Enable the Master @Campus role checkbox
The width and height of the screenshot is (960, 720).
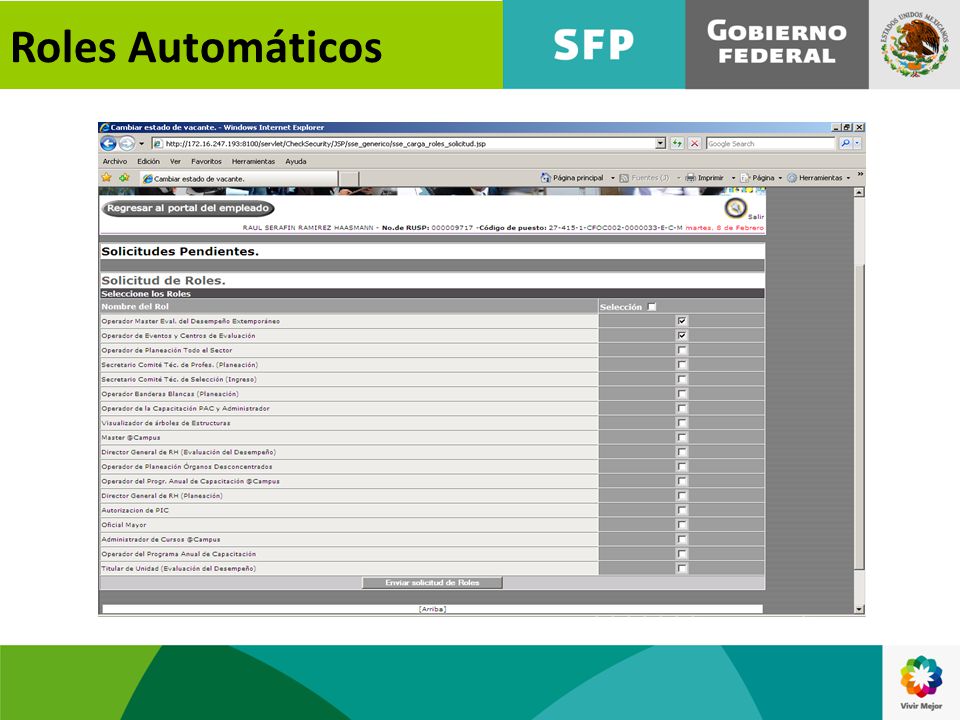[x=681, y=438]
